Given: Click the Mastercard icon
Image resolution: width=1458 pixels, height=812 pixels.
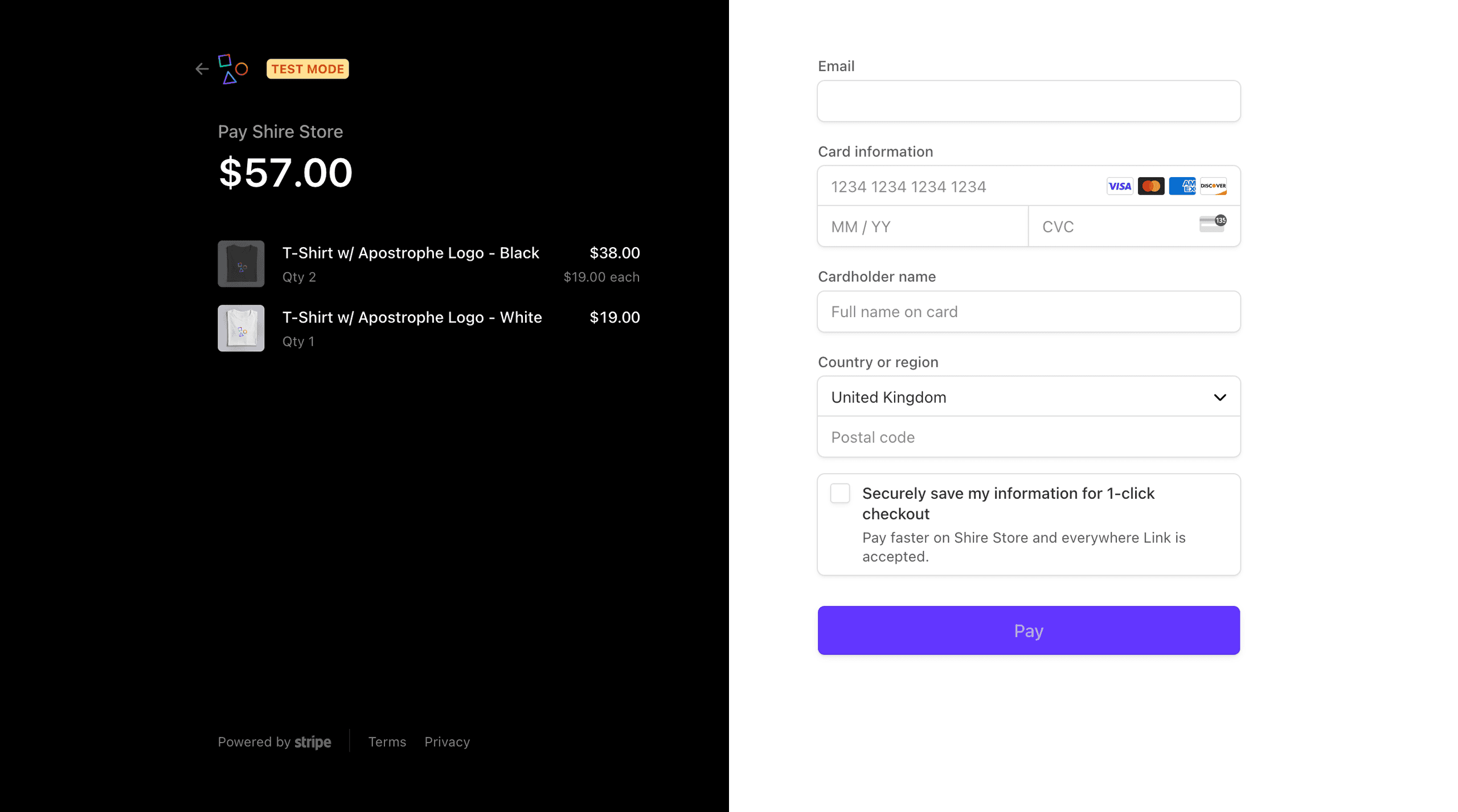Looking at the screenshot, I should coord(1150,186).
